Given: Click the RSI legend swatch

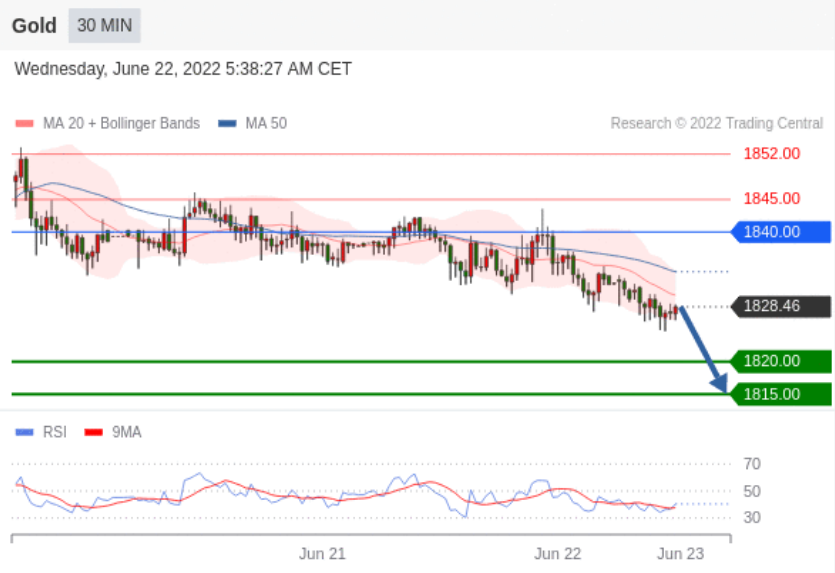Looking at the screenshot, I should [24, 432].
